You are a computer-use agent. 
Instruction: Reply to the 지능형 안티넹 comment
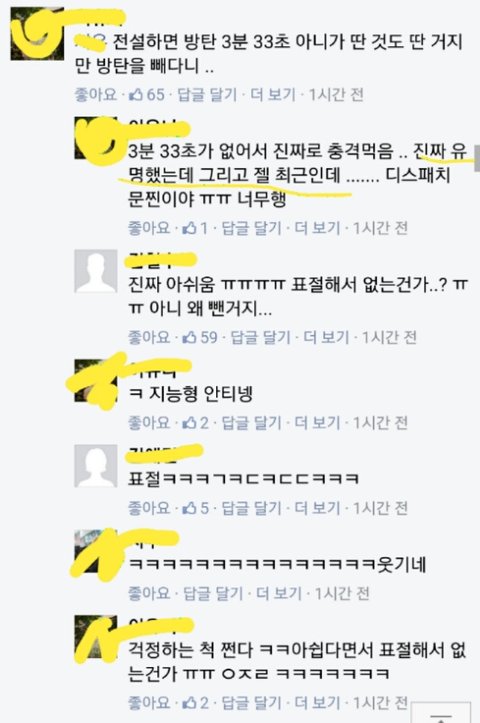coord(251,422)
